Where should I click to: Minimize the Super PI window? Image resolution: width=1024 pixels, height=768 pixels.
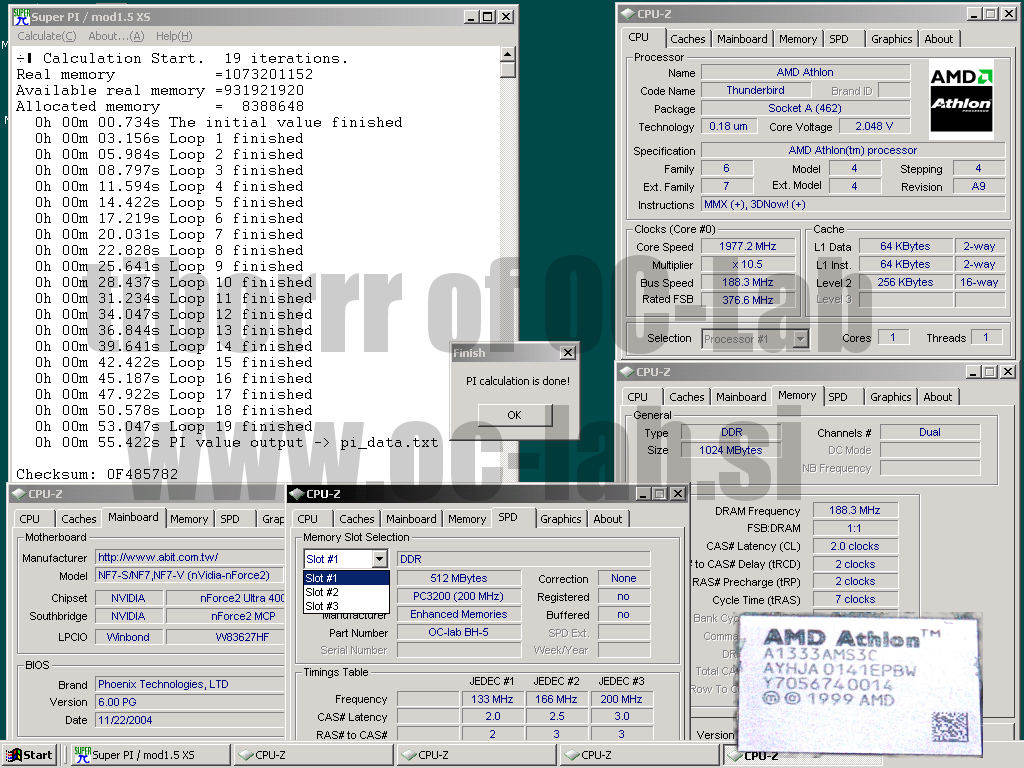click(472, 17)
